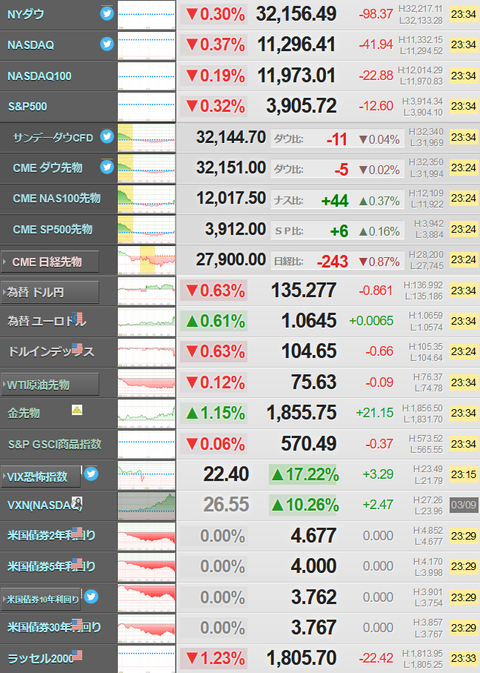Click the ユーロドル rate 1.0645
Screen dimensions: 480x673
(x=309, y=321)
